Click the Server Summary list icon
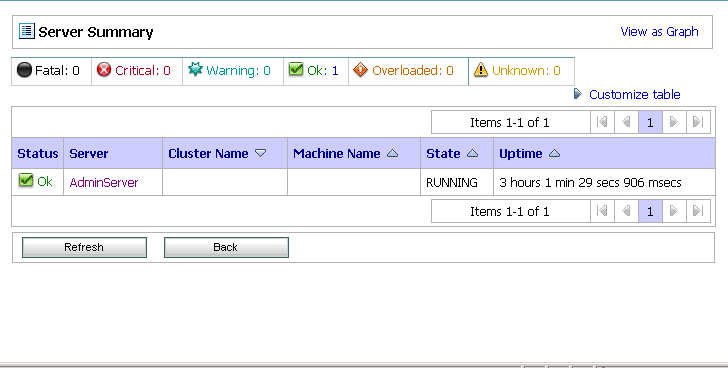The height and width of the screenshot is (368, 728). pos(26,31)
